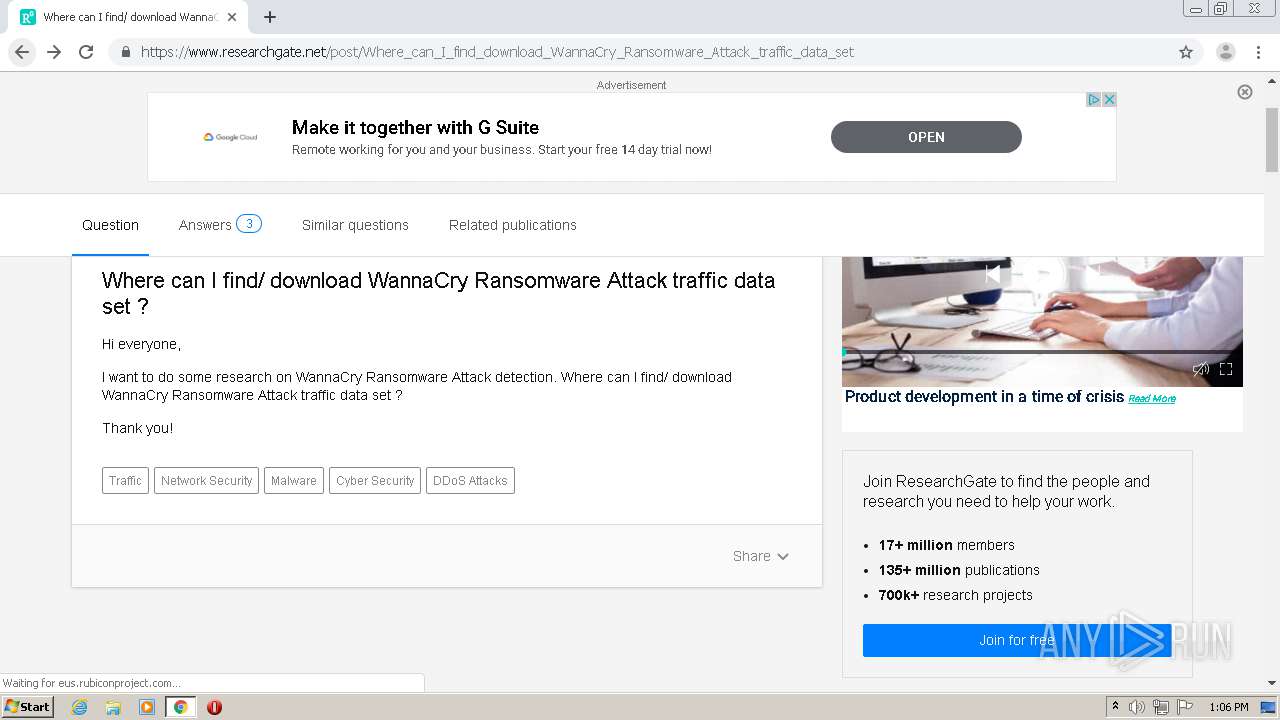1280x720 pixels.
Task: Open Windows Media Player from taskbar
Action: (x=147, y=707)
